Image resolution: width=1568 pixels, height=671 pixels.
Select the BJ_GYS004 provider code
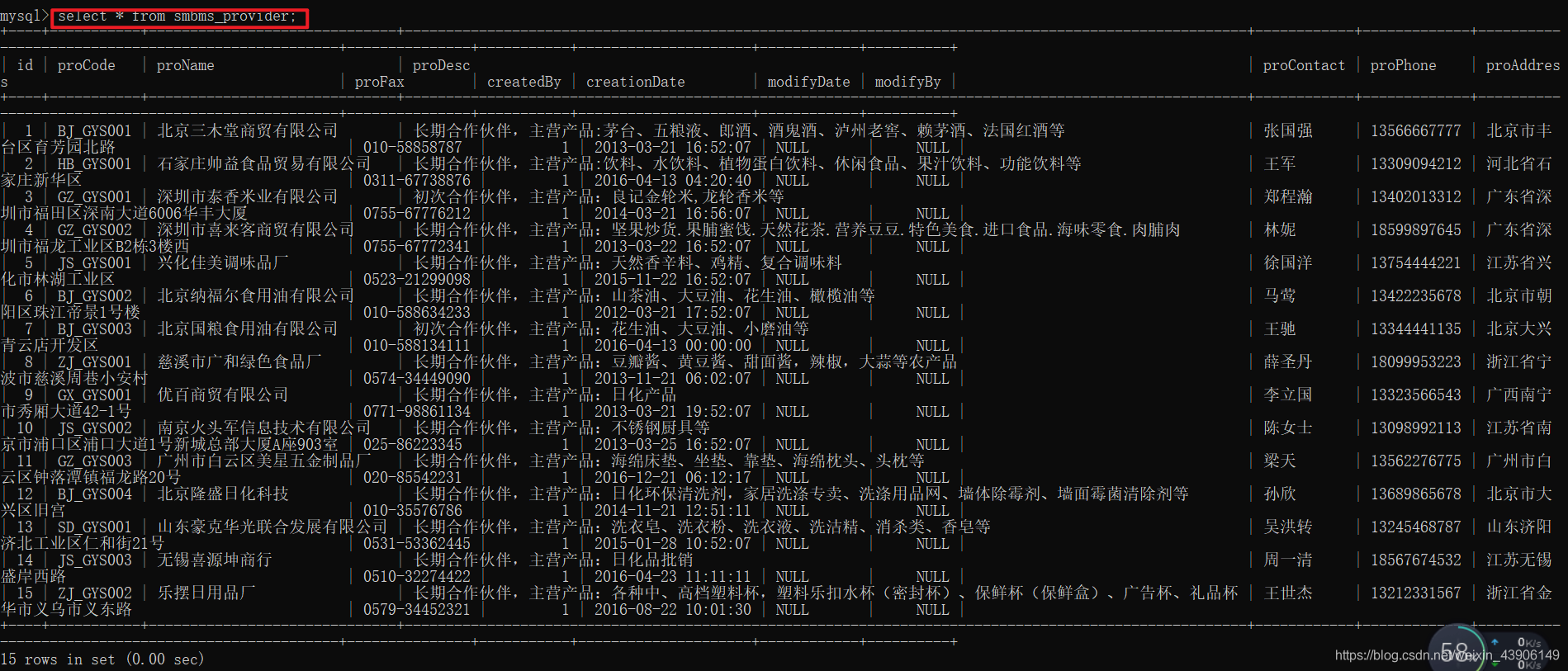click(x=94, y=494)
